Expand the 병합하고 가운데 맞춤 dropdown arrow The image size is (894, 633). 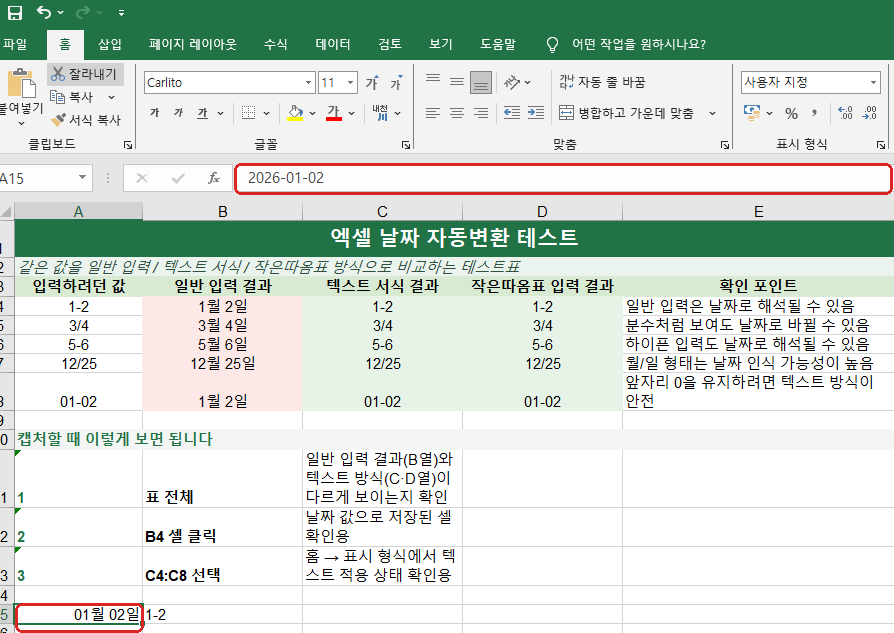(x=712, y=113)
